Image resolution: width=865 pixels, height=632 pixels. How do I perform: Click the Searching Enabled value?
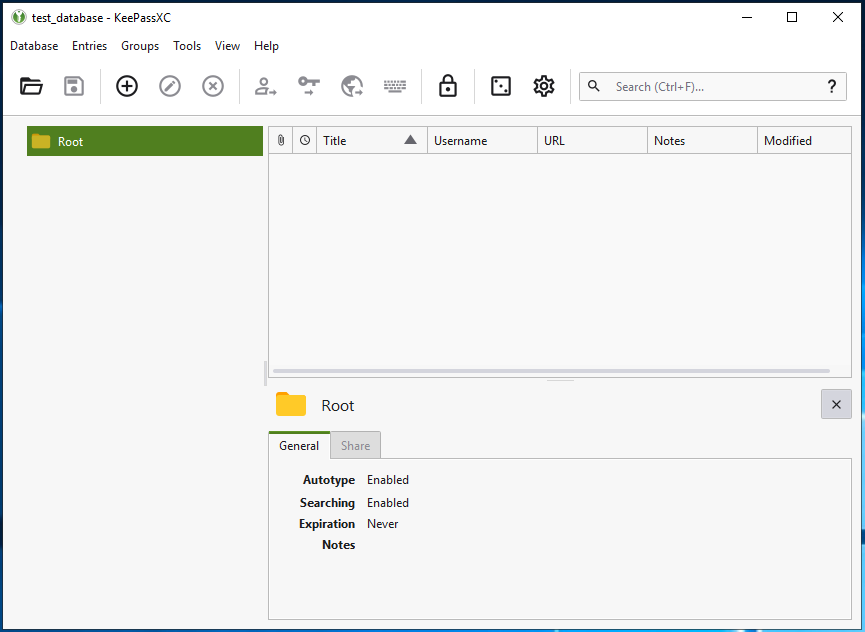click(x=388, y=503)
